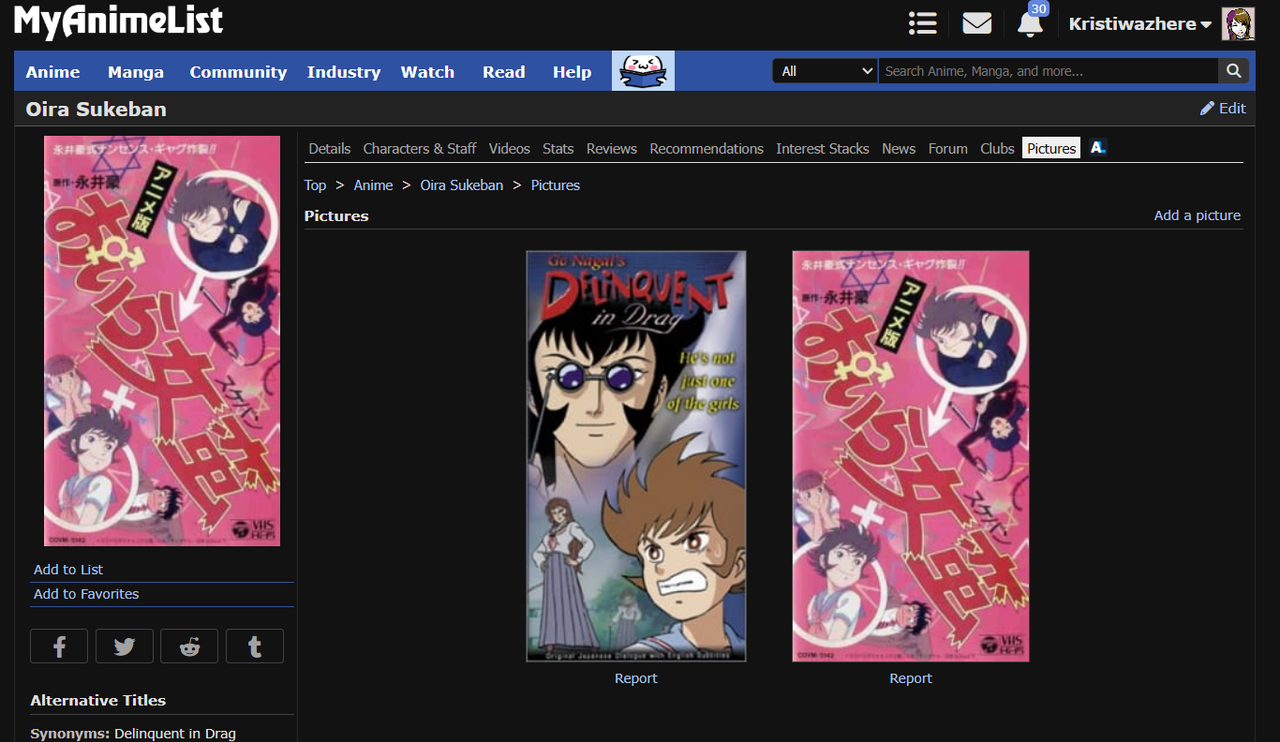1280x742 pixels.
Task: Open the Industry menu
Action: coord(344,72)
